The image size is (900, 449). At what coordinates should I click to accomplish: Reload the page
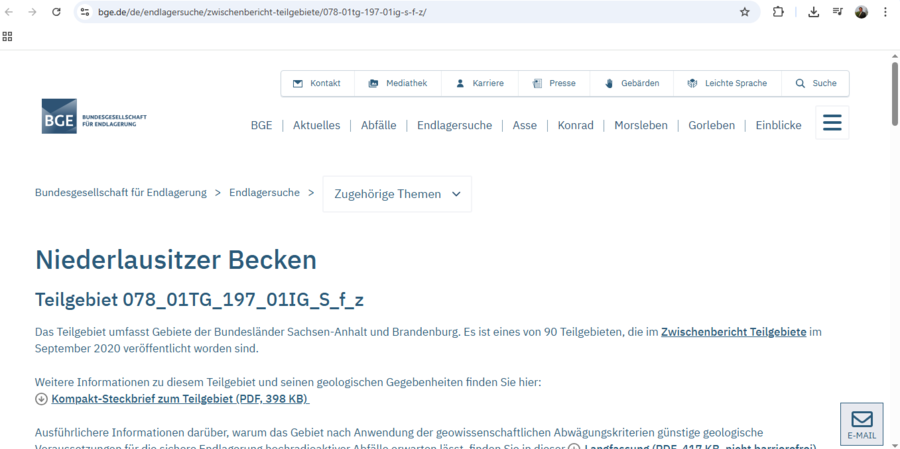click(56, 12)
